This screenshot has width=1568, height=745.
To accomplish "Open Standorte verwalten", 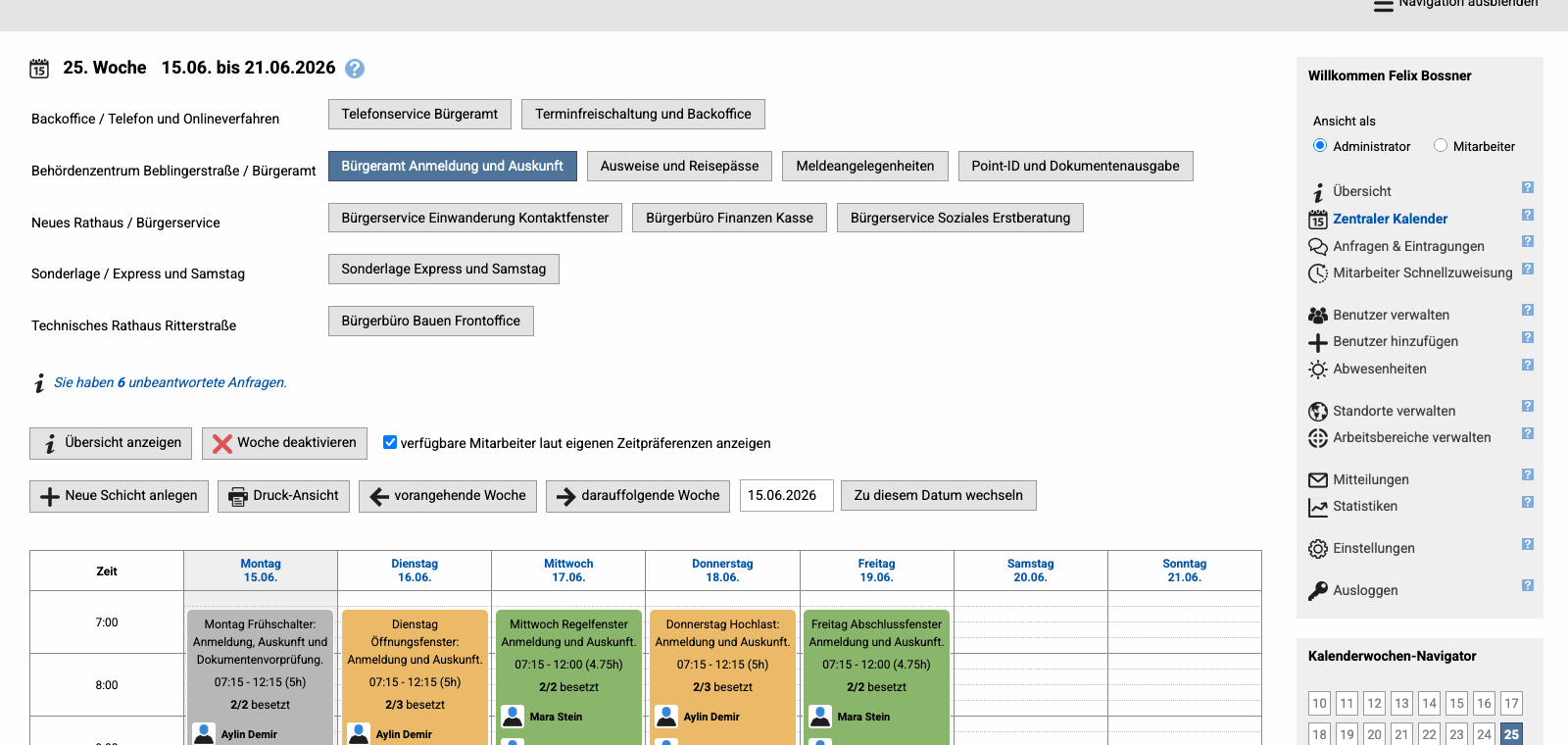I will [x=1394, y=411].
